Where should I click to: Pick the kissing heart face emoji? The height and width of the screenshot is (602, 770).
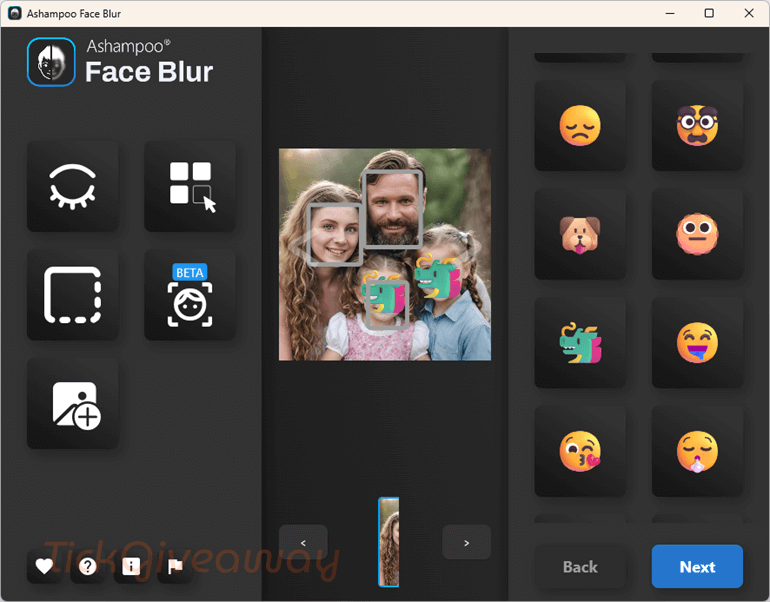coord(580,452)
